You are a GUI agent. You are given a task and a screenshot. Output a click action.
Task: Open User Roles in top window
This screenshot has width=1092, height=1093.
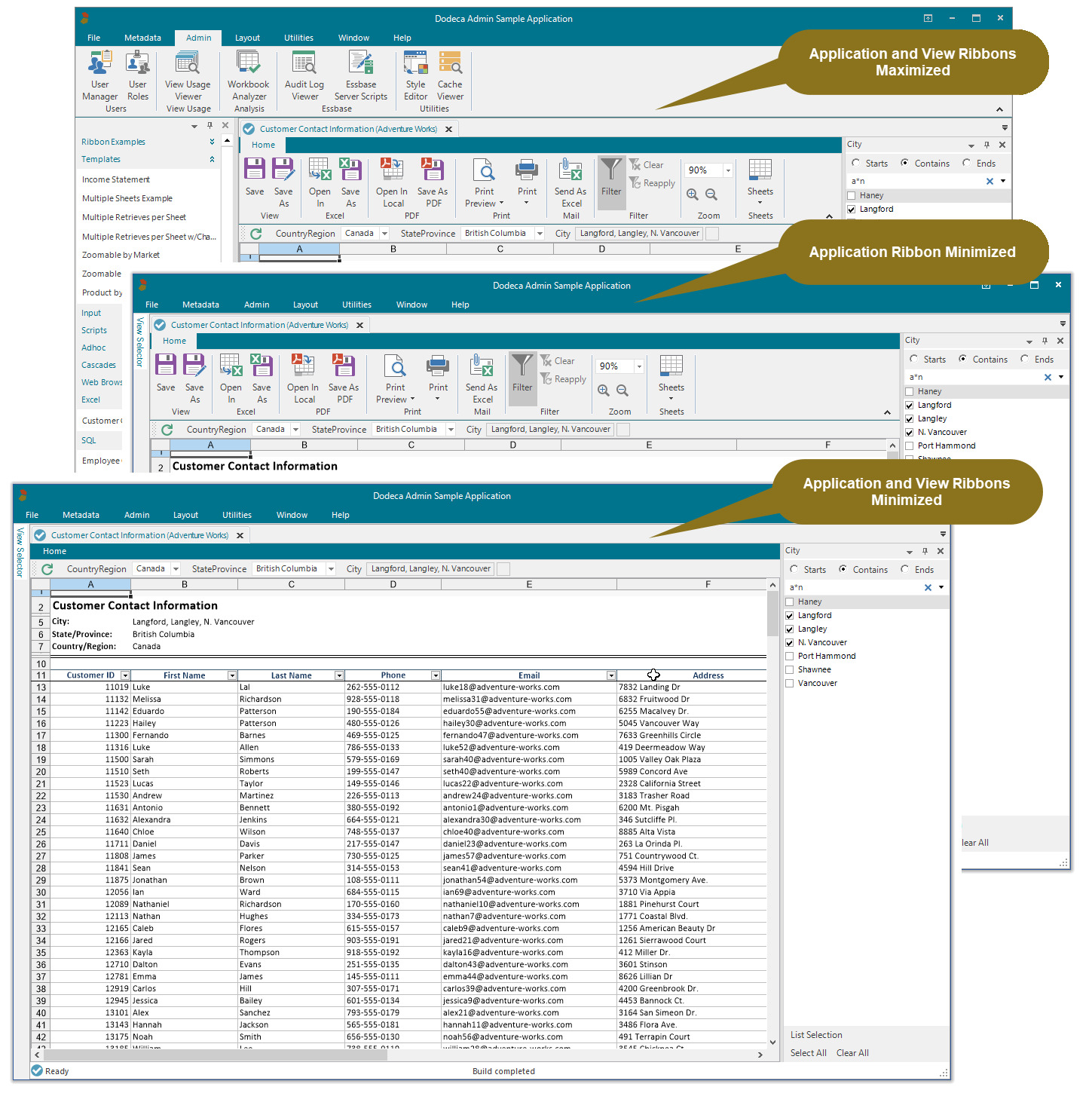coord(137,75)
